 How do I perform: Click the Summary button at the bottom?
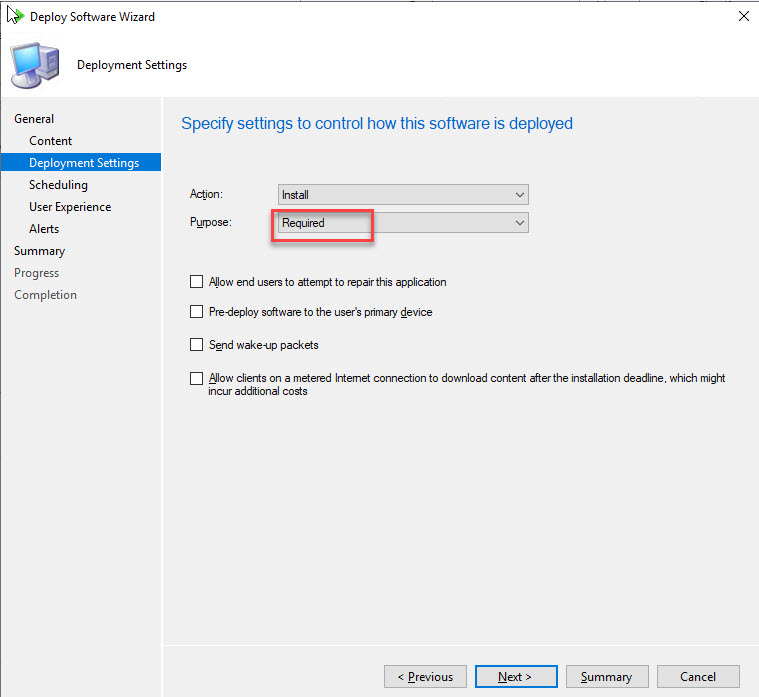(x=606, y=677)
